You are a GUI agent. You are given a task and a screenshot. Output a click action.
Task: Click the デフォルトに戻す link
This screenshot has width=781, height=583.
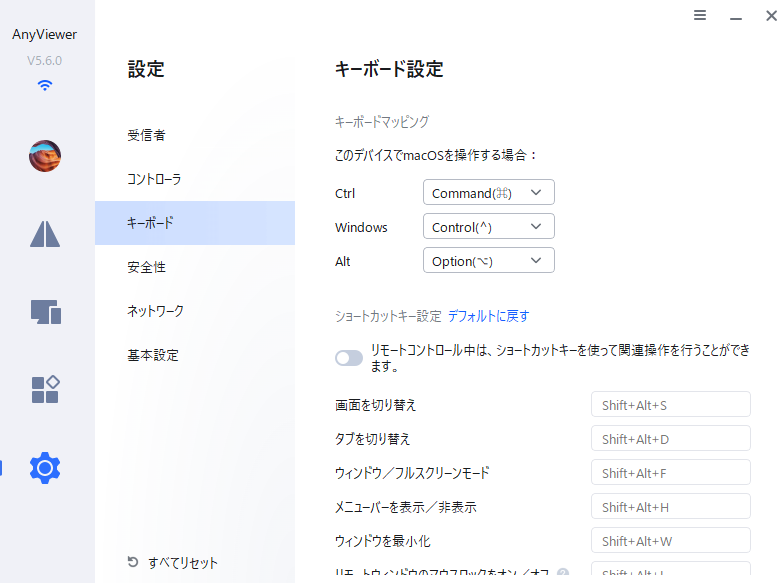coord(489,316)
